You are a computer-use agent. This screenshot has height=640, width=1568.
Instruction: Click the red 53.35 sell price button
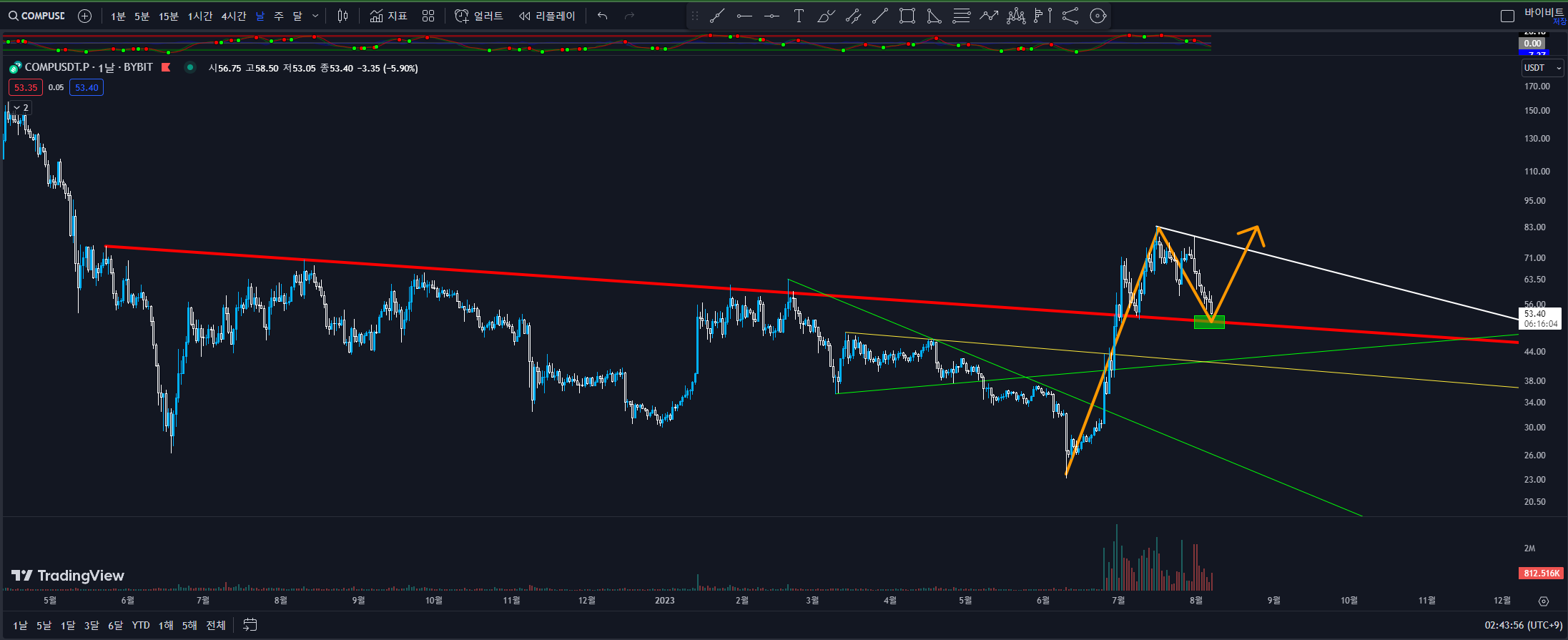(26, 87)
